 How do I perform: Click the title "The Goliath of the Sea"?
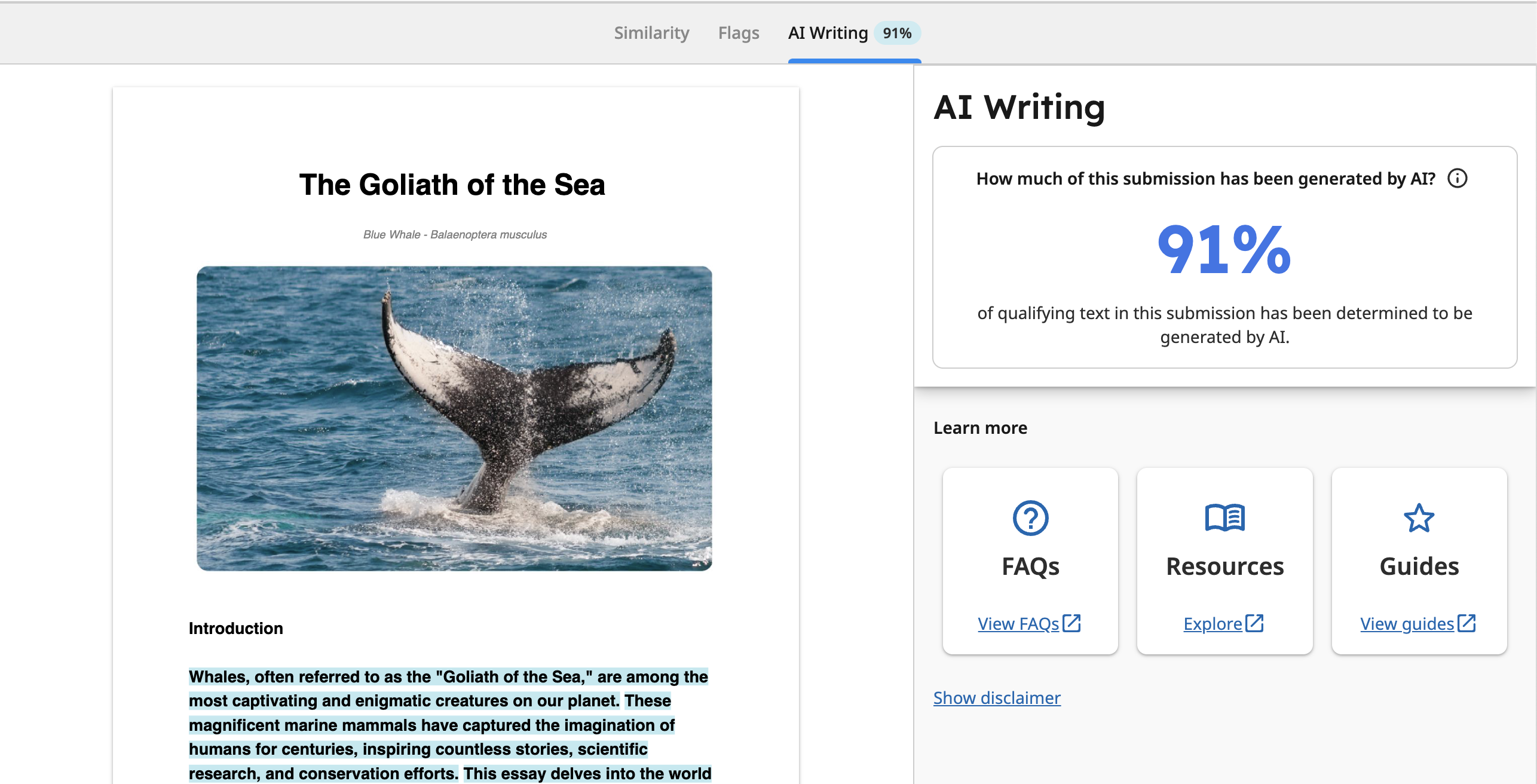coord(452,185)
